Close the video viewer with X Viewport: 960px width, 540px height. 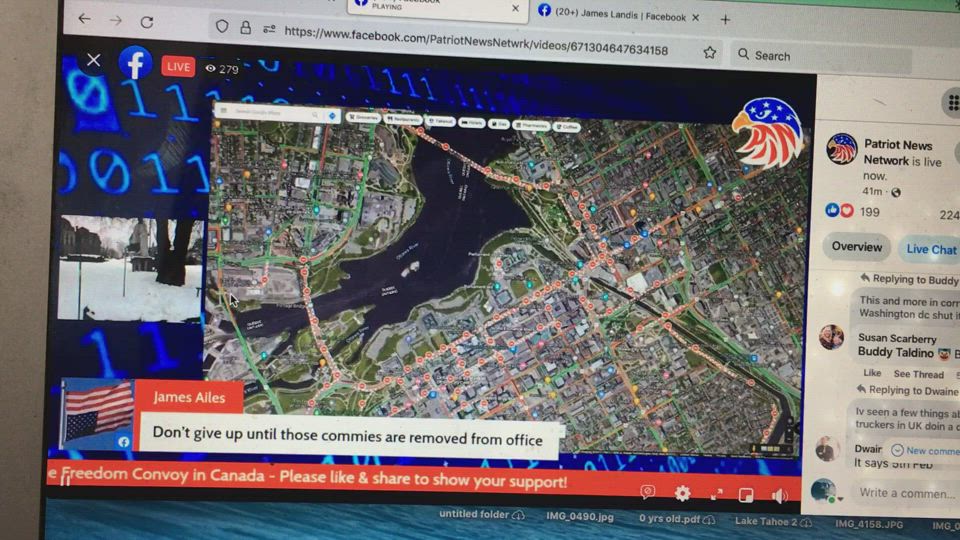93,61
